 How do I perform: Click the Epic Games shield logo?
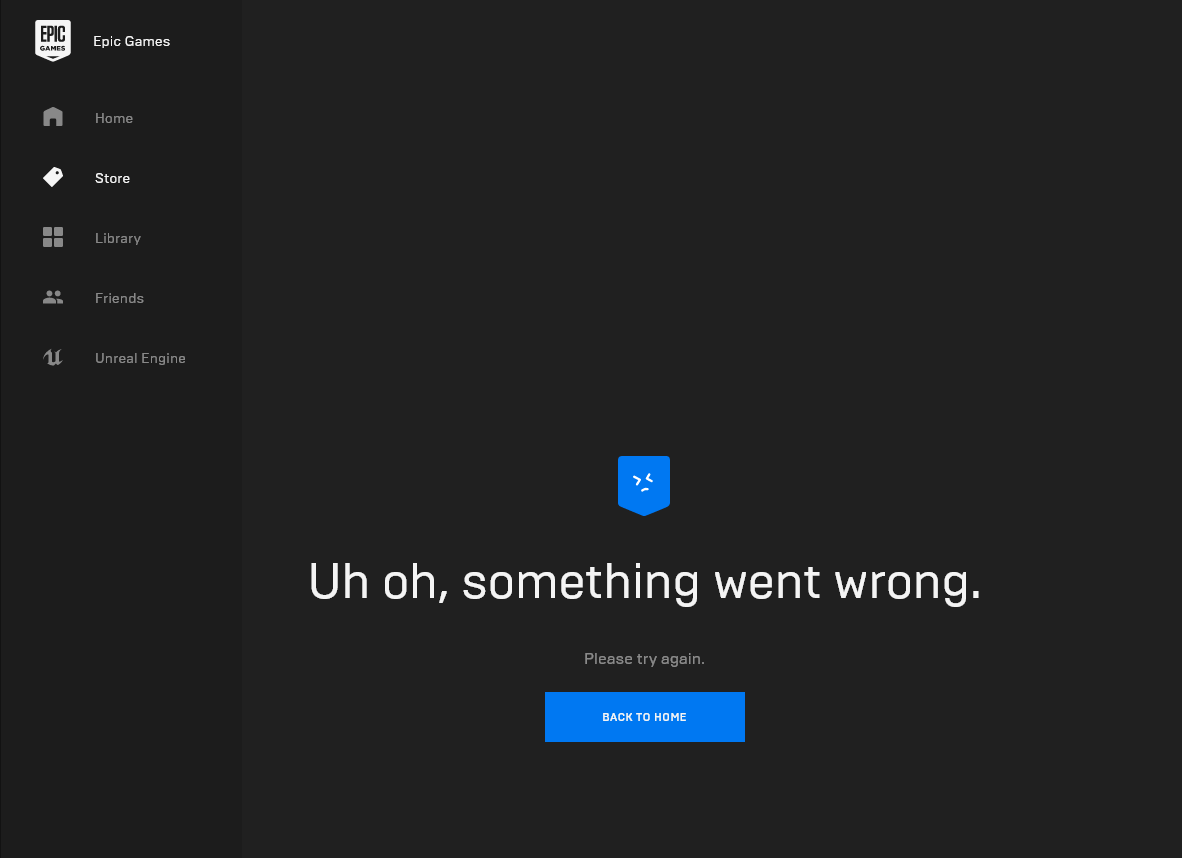(53, 41)
